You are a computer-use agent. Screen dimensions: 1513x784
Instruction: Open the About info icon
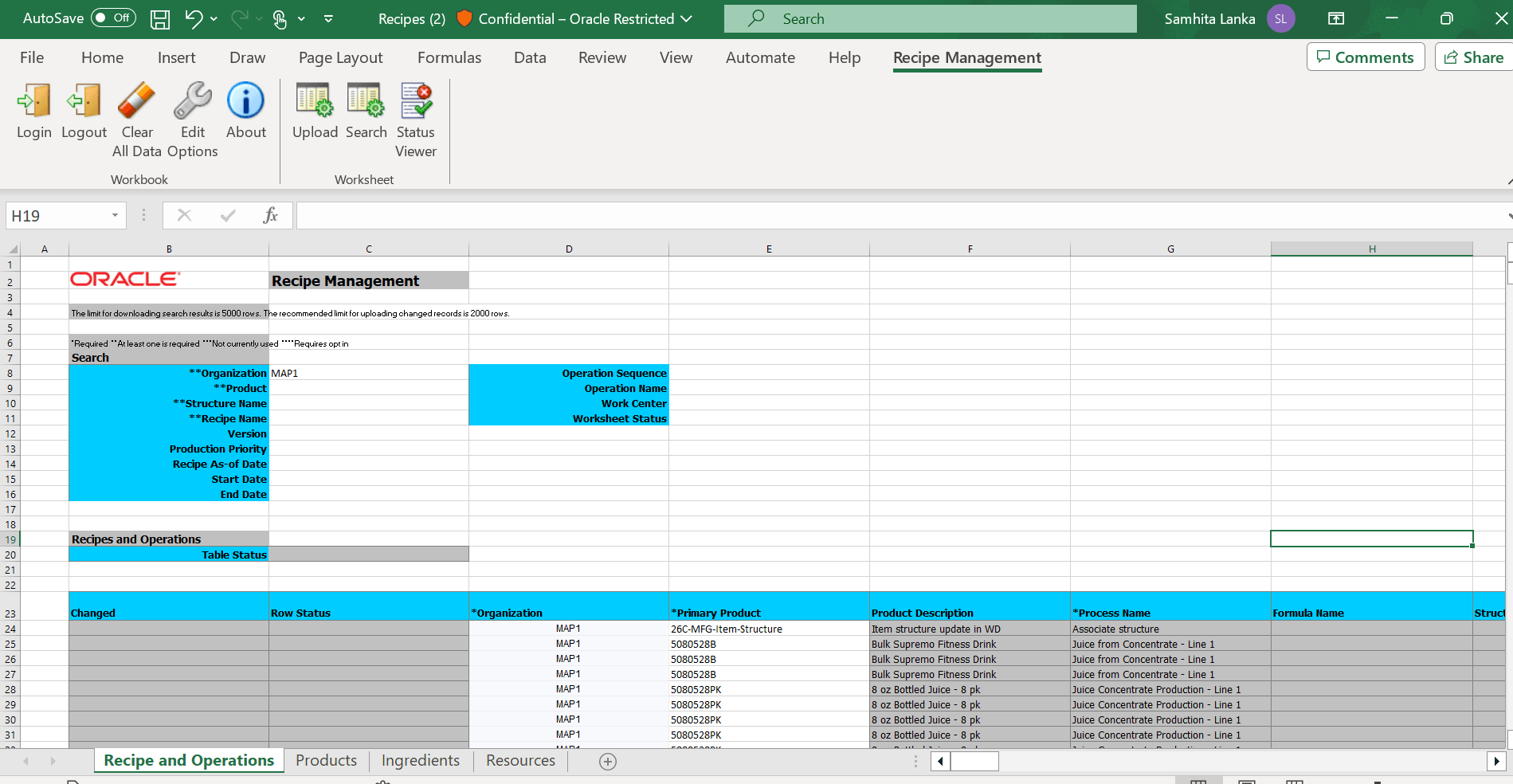[x=245, y=101]
